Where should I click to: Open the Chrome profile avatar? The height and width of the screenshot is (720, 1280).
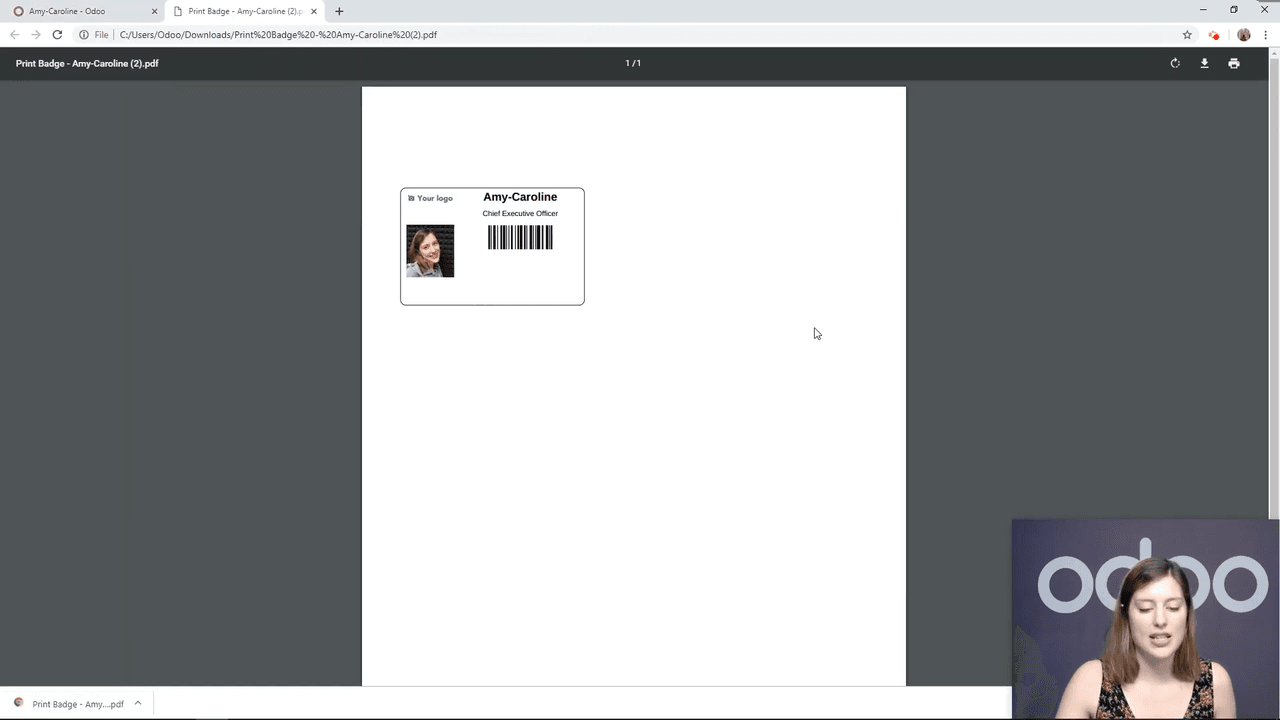coord(1244,35)
